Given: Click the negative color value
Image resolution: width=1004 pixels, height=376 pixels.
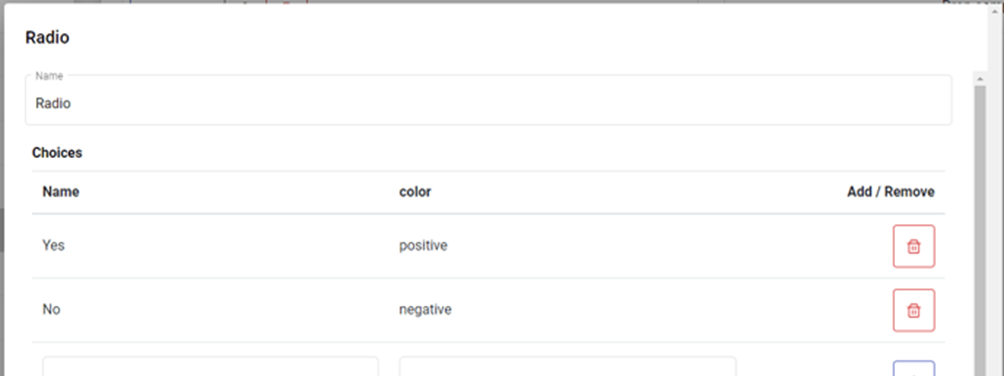Looking at the screenshot, I should [x=425, y=309].
